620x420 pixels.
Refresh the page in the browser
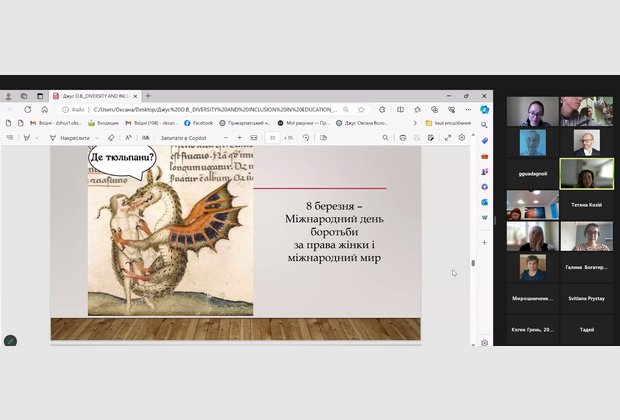tap(28, 109)
